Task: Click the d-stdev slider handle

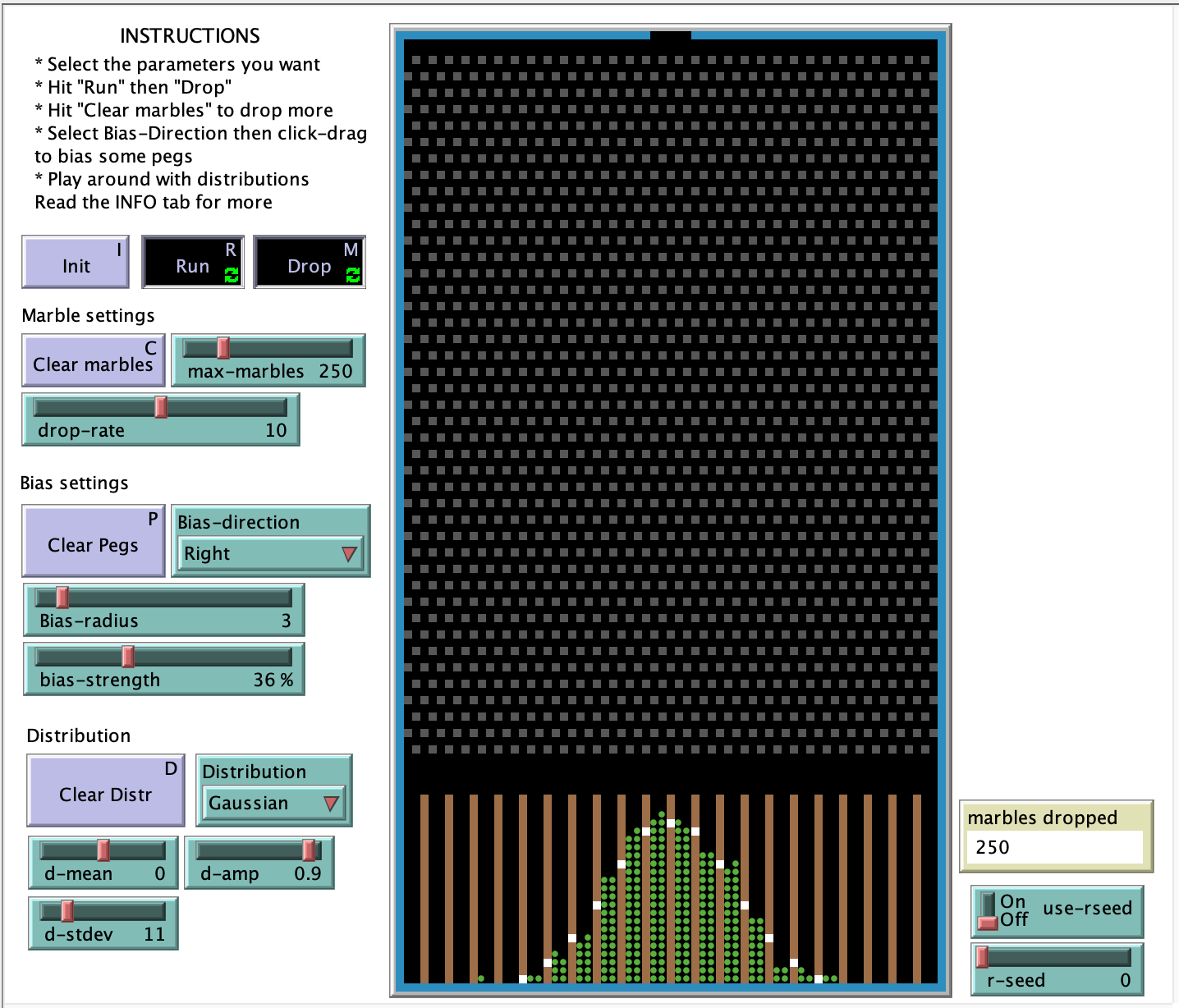Action: coord(67,911)
